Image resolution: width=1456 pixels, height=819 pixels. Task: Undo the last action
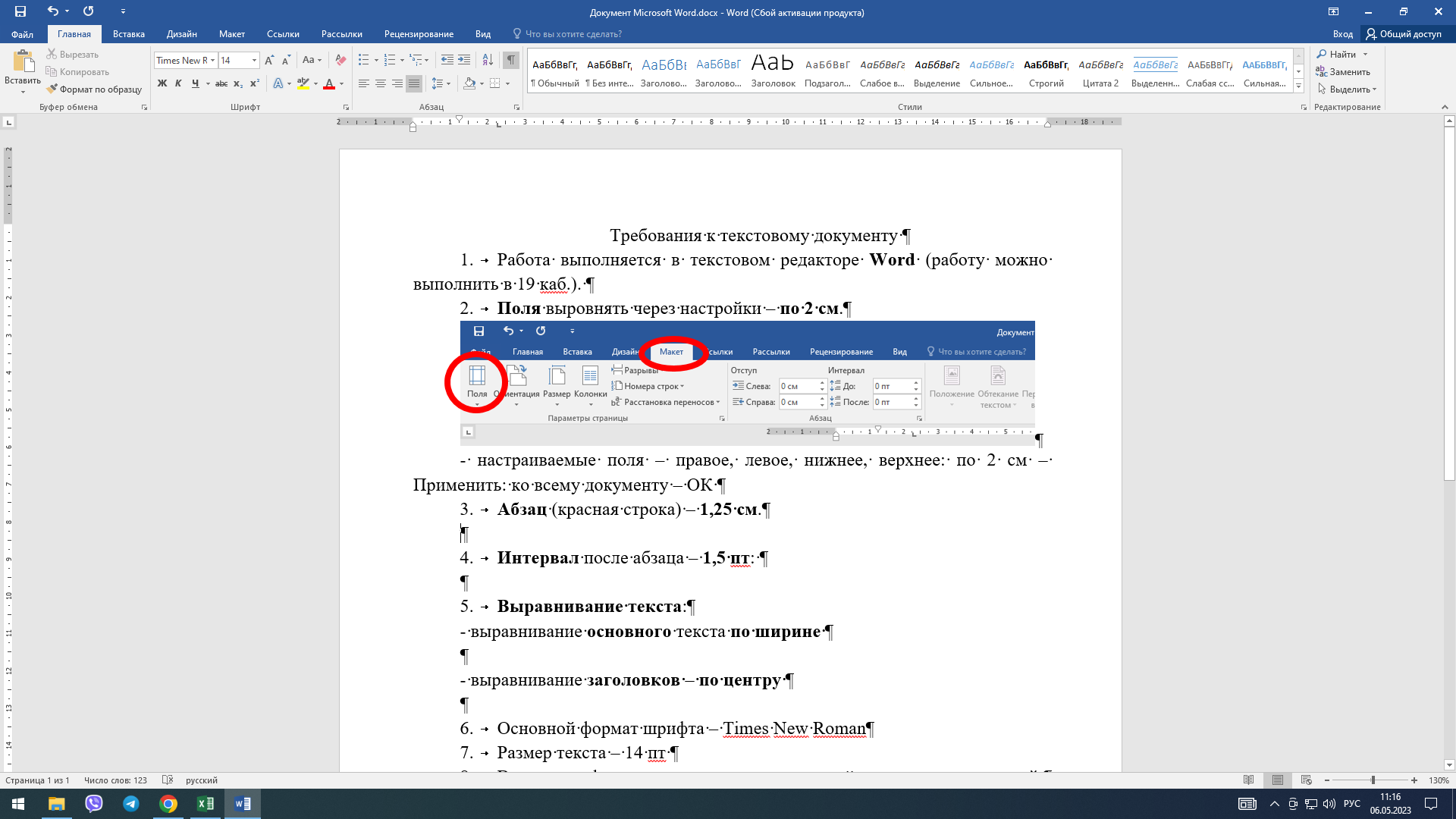point(52,11)
